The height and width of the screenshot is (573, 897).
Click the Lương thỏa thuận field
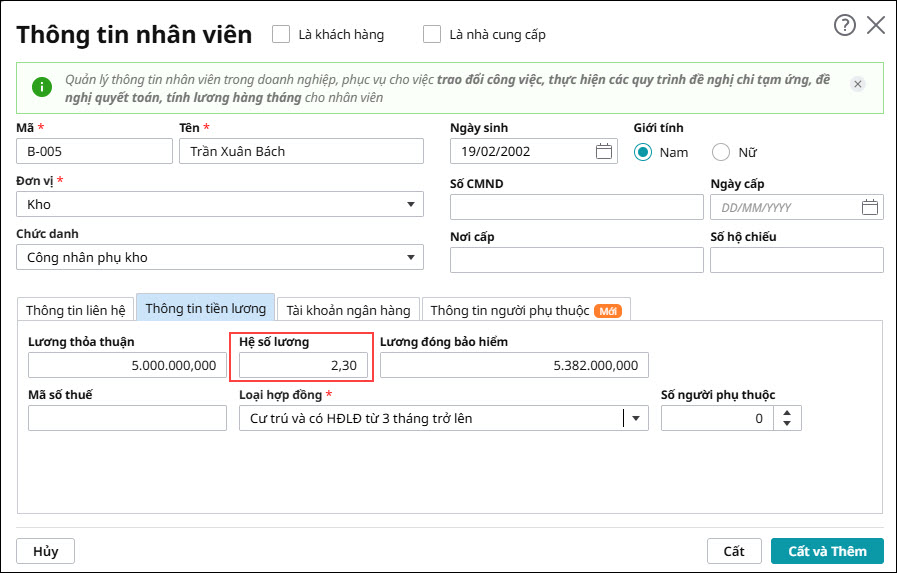coord(128,365)
